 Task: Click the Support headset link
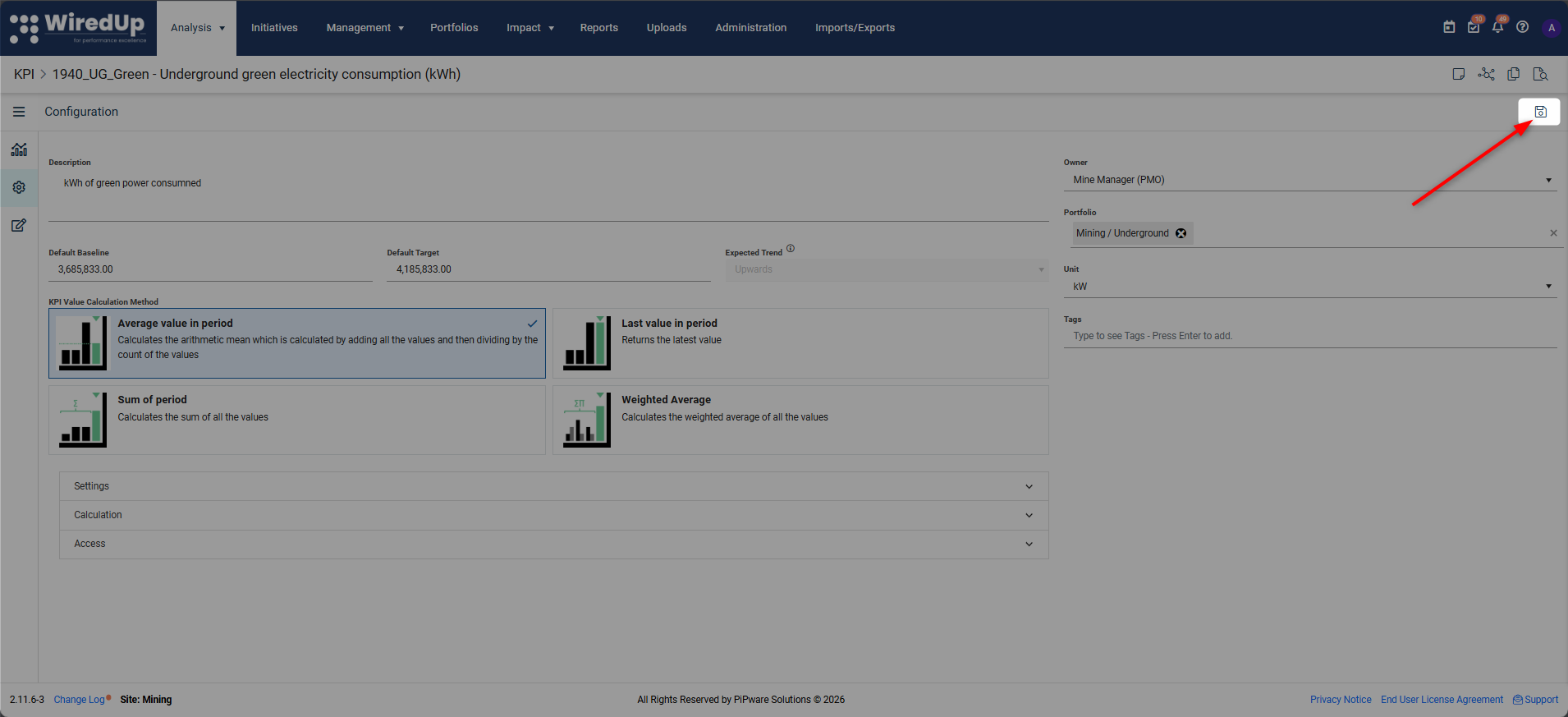click(x=1535, y=700)
